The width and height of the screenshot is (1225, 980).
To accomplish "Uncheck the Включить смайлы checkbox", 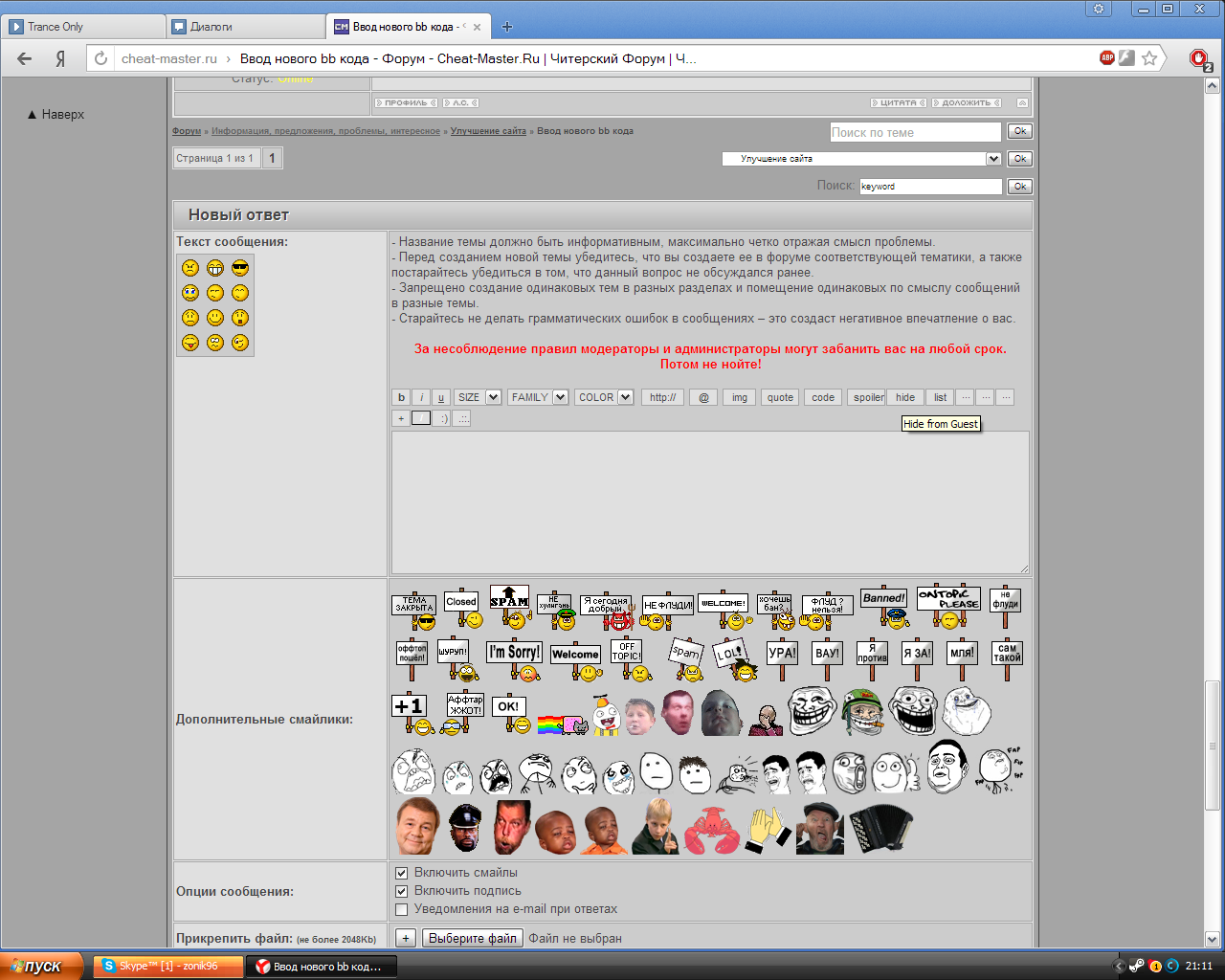I will coord(402,873).
